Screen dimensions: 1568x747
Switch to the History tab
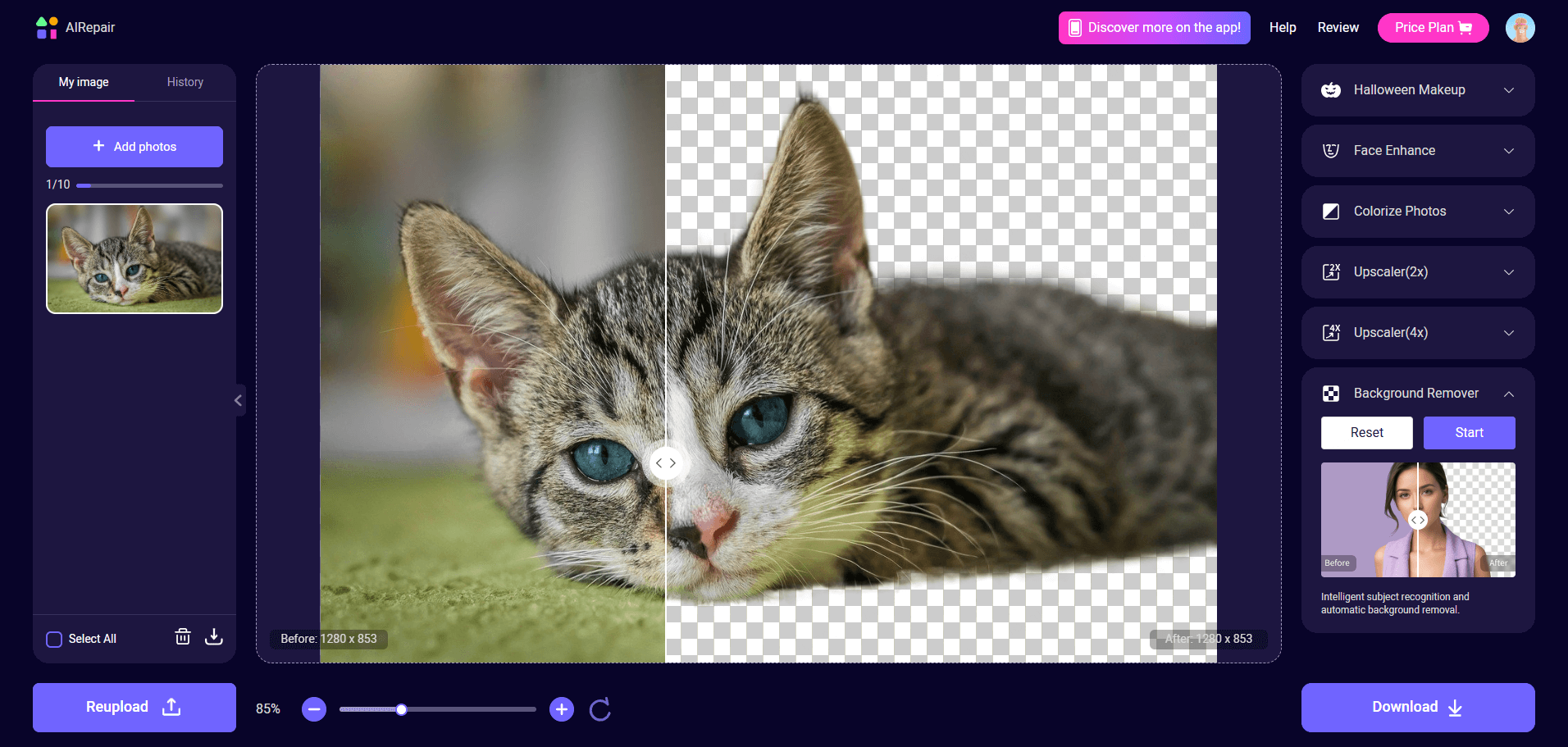(185, 82)
